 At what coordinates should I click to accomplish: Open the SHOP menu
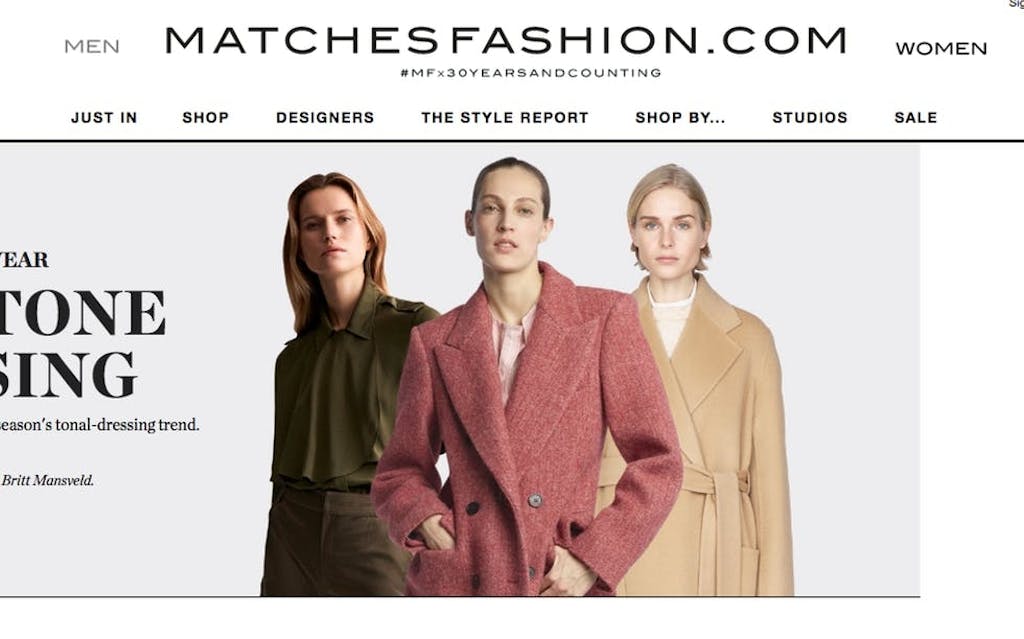point(206,118)
